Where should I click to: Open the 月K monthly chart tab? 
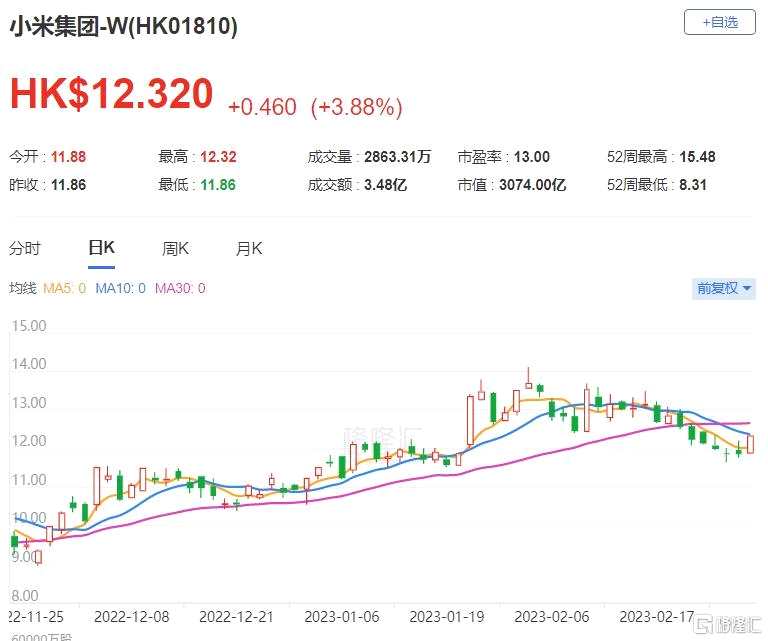click(x=249, y=248)
